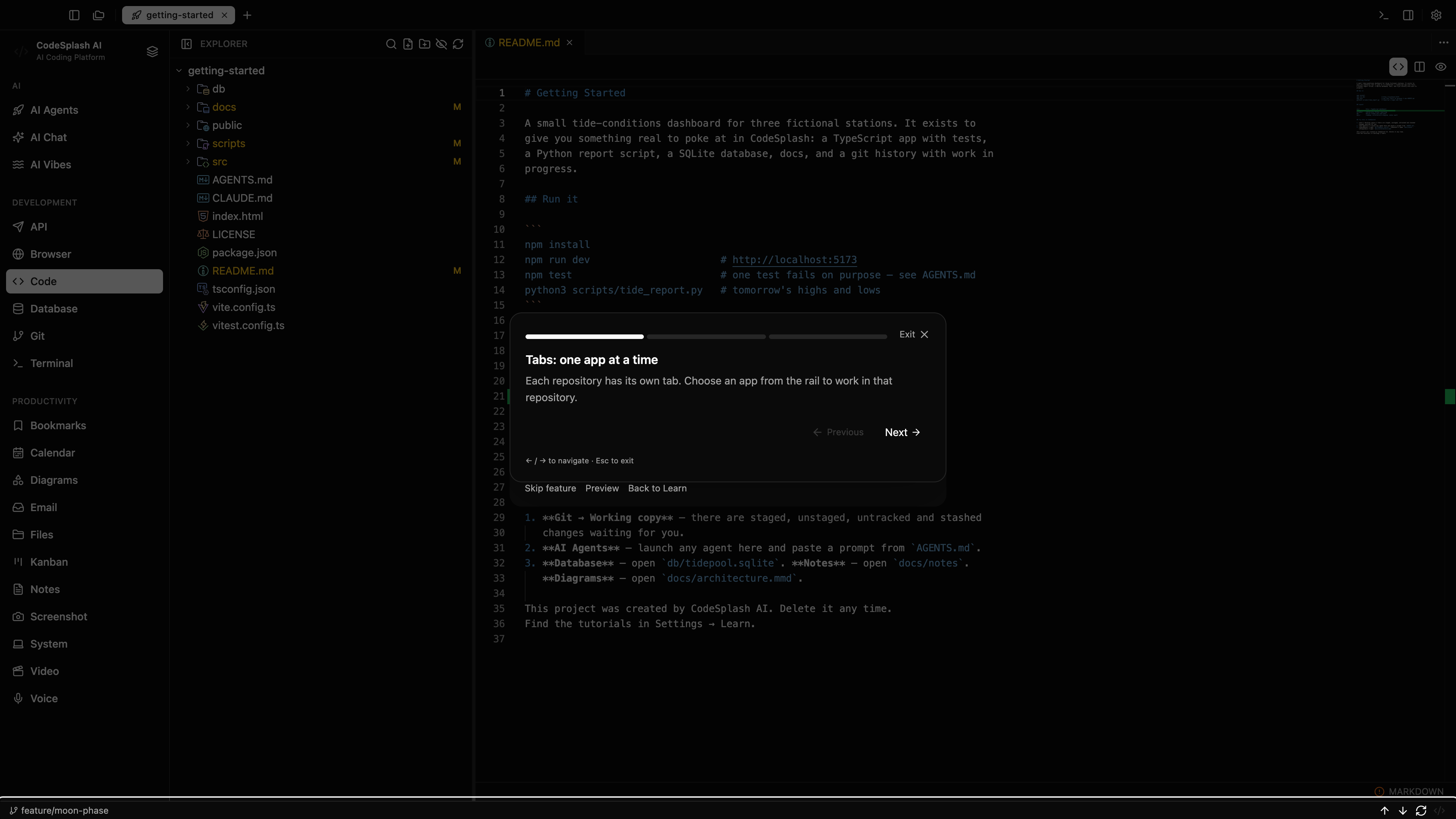Toggle hidden files eye-off icon
The width and height of the screenshot is (1456, 819).
click(x=441, y=44)
